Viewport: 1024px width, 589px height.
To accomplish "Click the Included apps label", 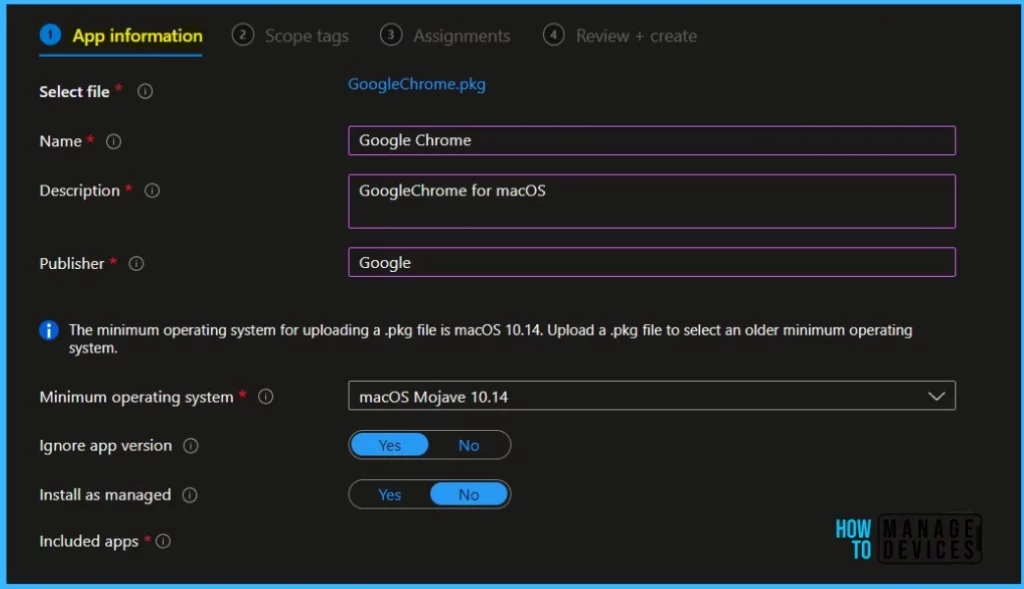I will (89, 541).
